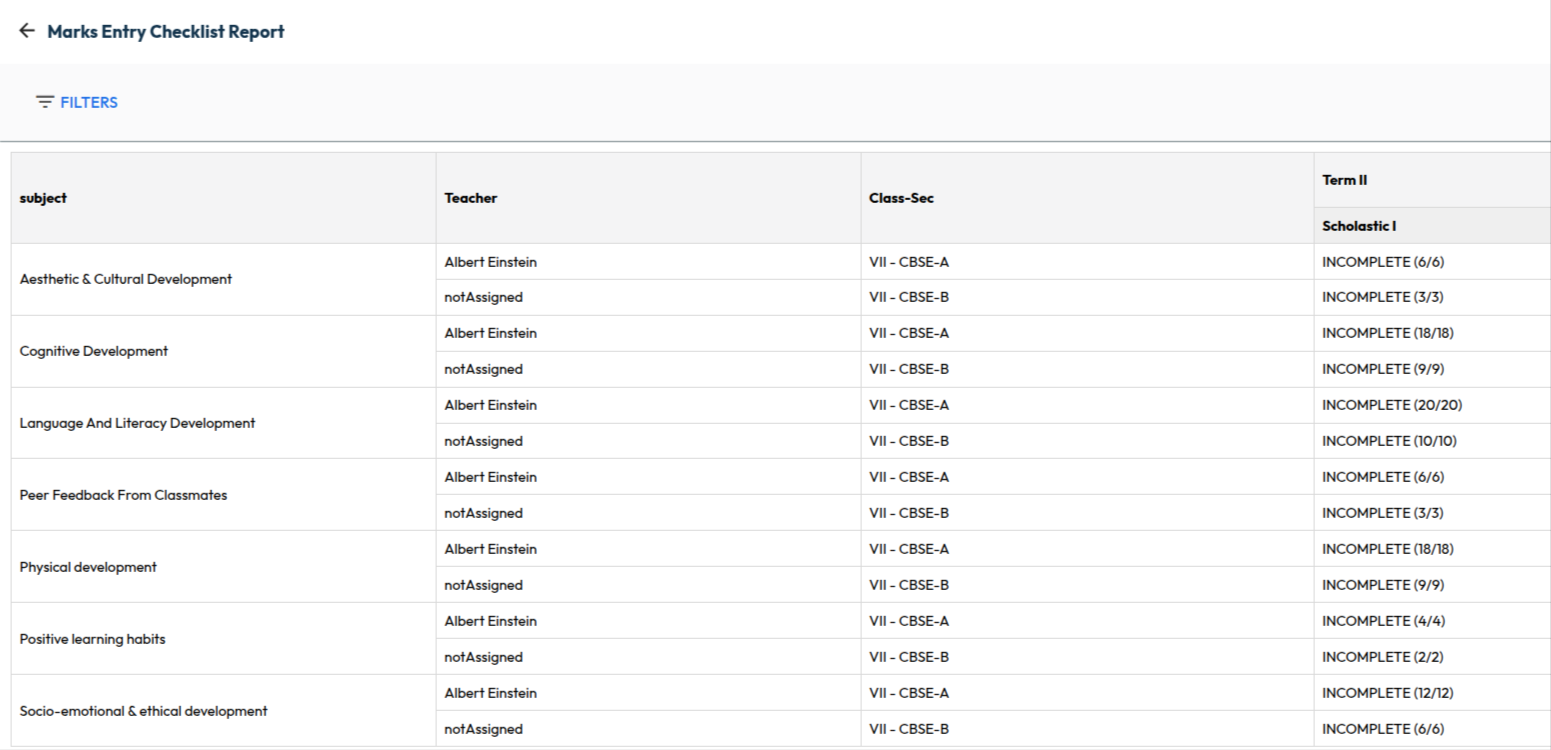1551x750 pixels.
Task: Select Language And Literacy Development subject
Action: click(x=137, y=423)
